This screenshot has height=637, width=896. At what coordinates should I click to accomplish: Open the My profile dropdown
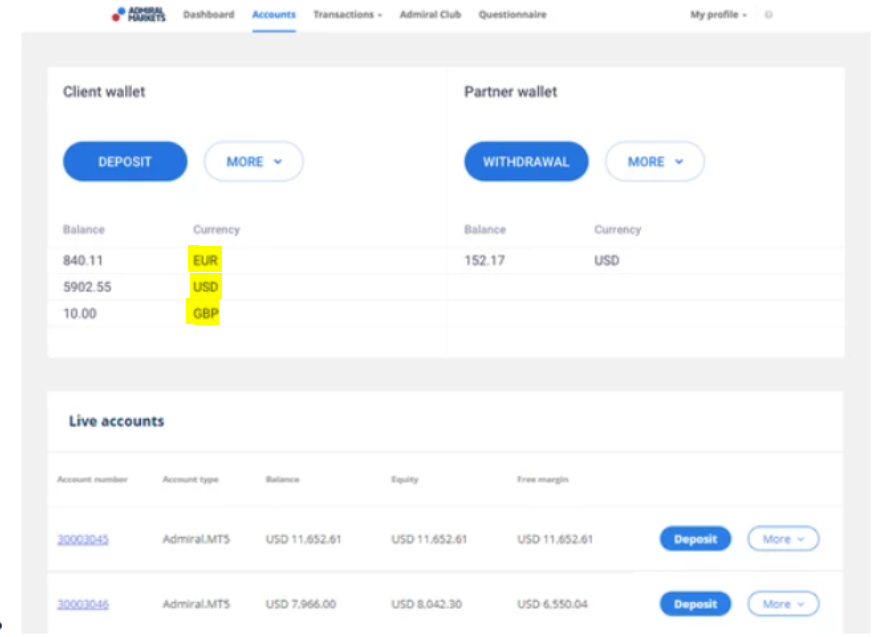click(718, 14)
